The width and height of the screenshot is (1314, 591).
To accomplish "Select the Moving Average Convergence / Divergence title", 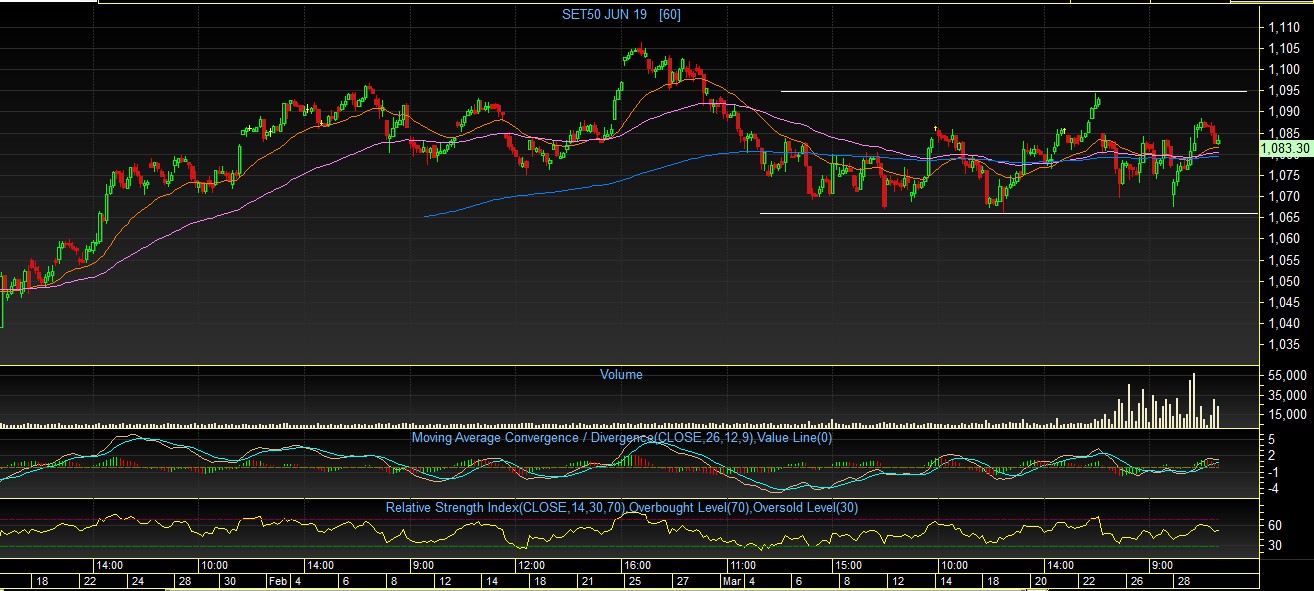I will coord(621,437).
